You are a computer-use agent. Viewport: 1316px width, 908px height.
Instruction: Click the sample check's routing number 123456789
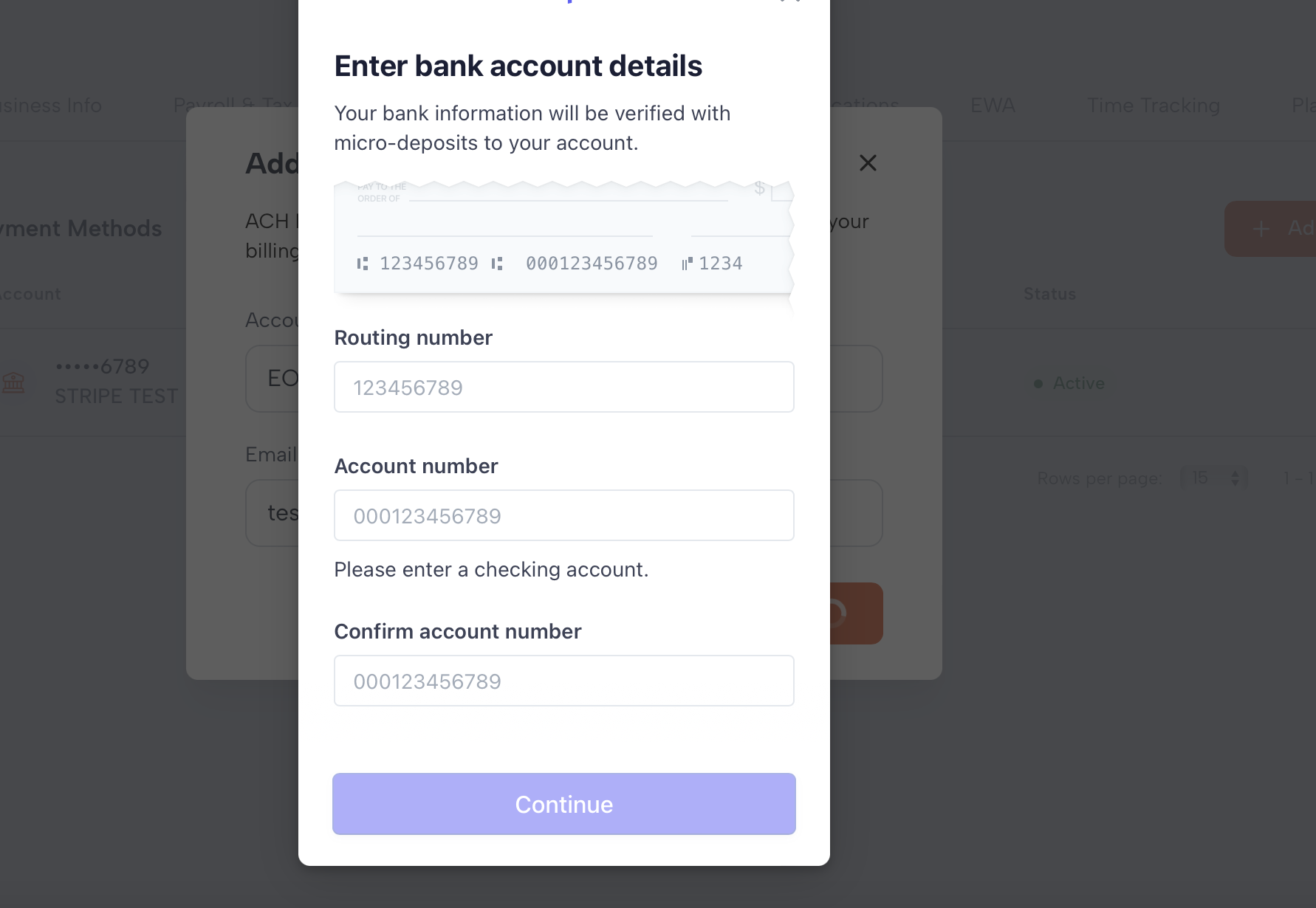pos(428,264)
